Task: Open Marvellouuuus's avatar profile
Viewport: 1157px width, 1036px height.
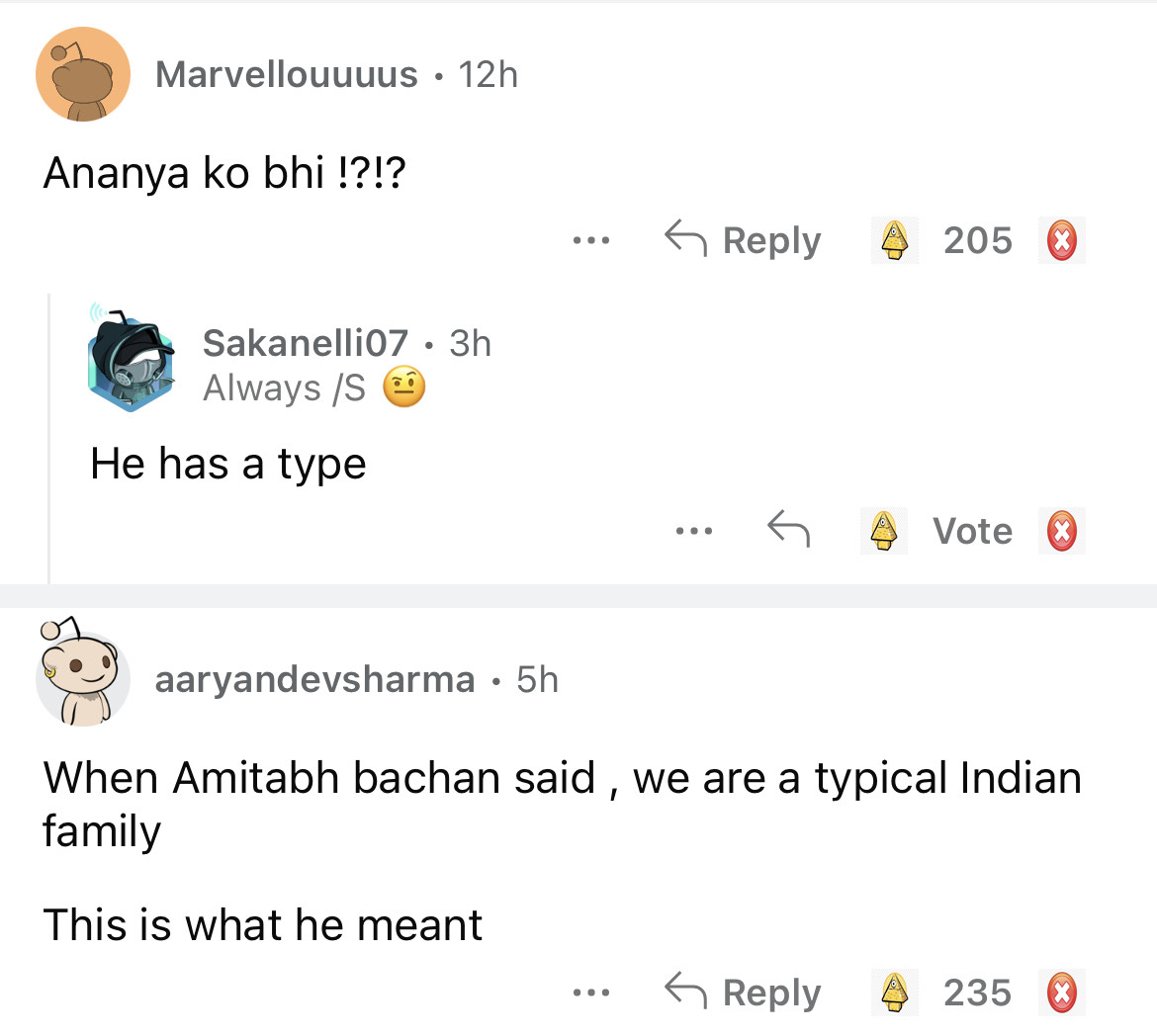Action: [x=83, y=75]
